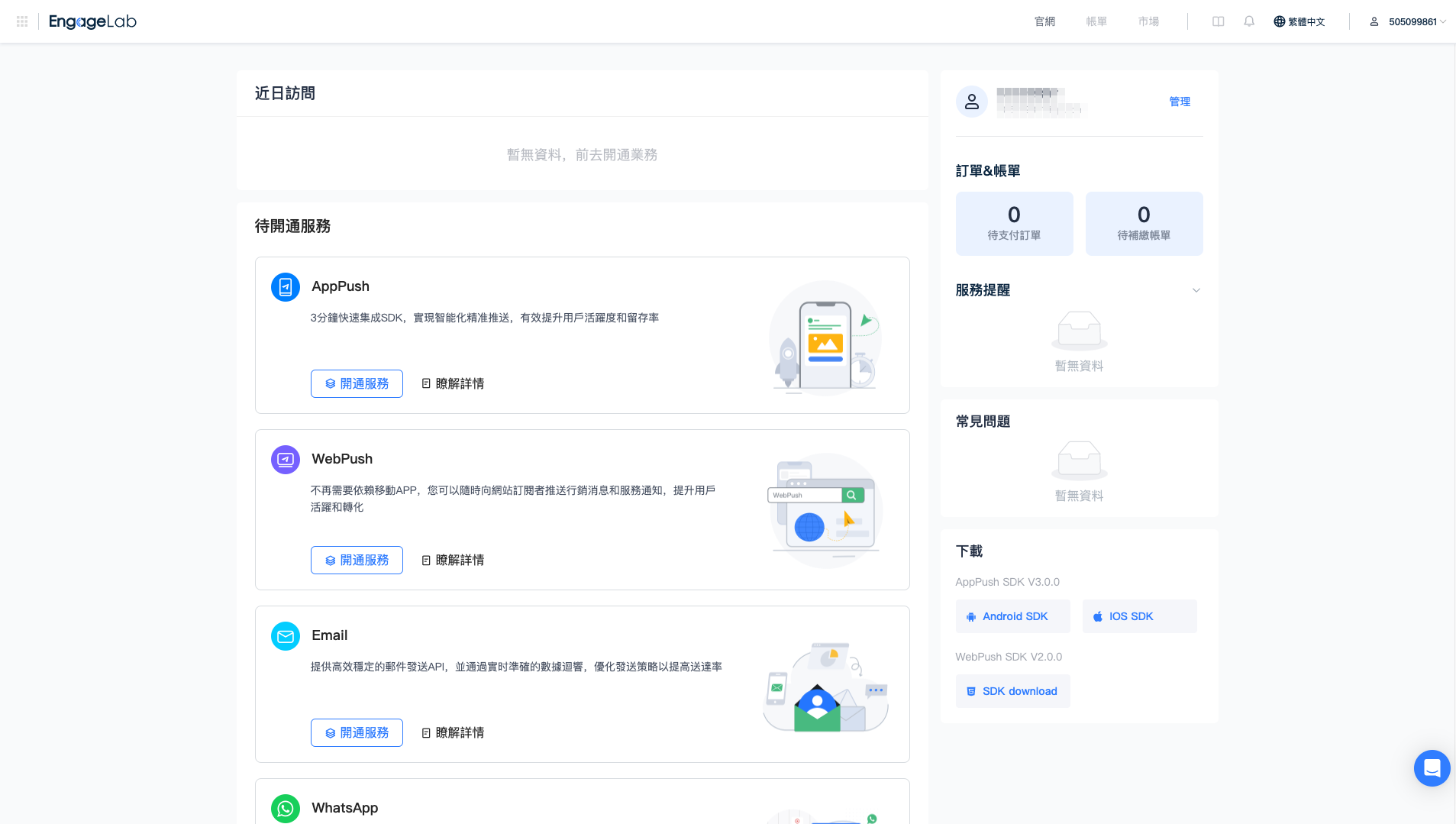Viewport: 1456px width, 824px height.
Task: Click the 近日訪問 heading
Action: [285, 93]
